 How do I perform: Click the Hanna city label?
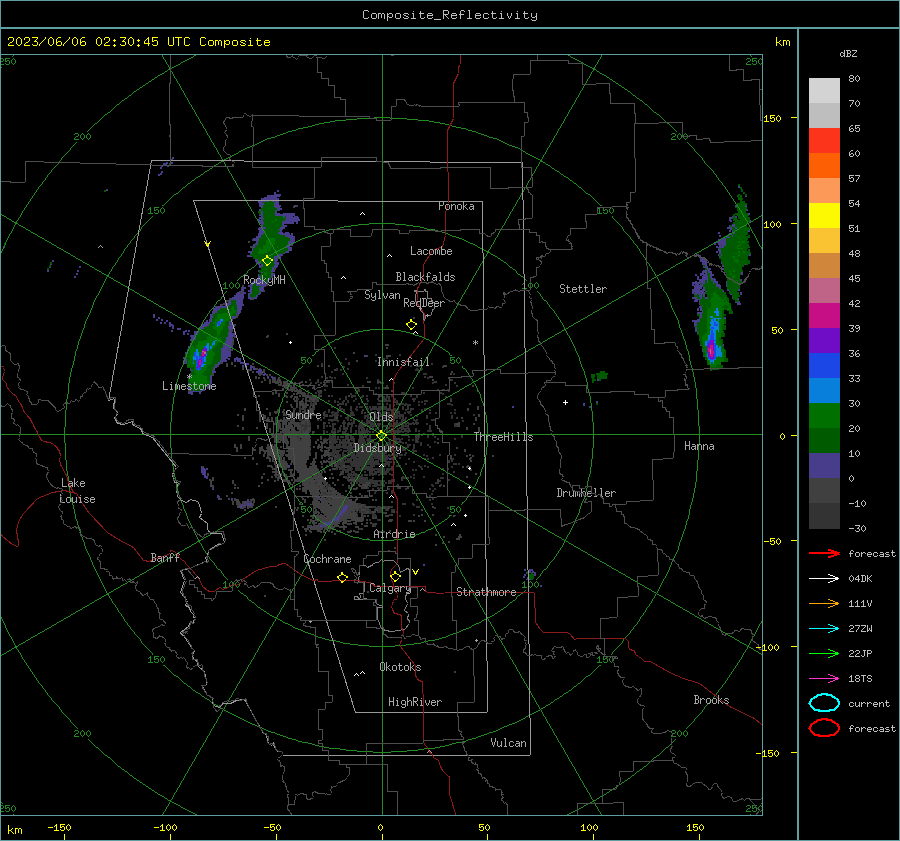click(699, 446)
